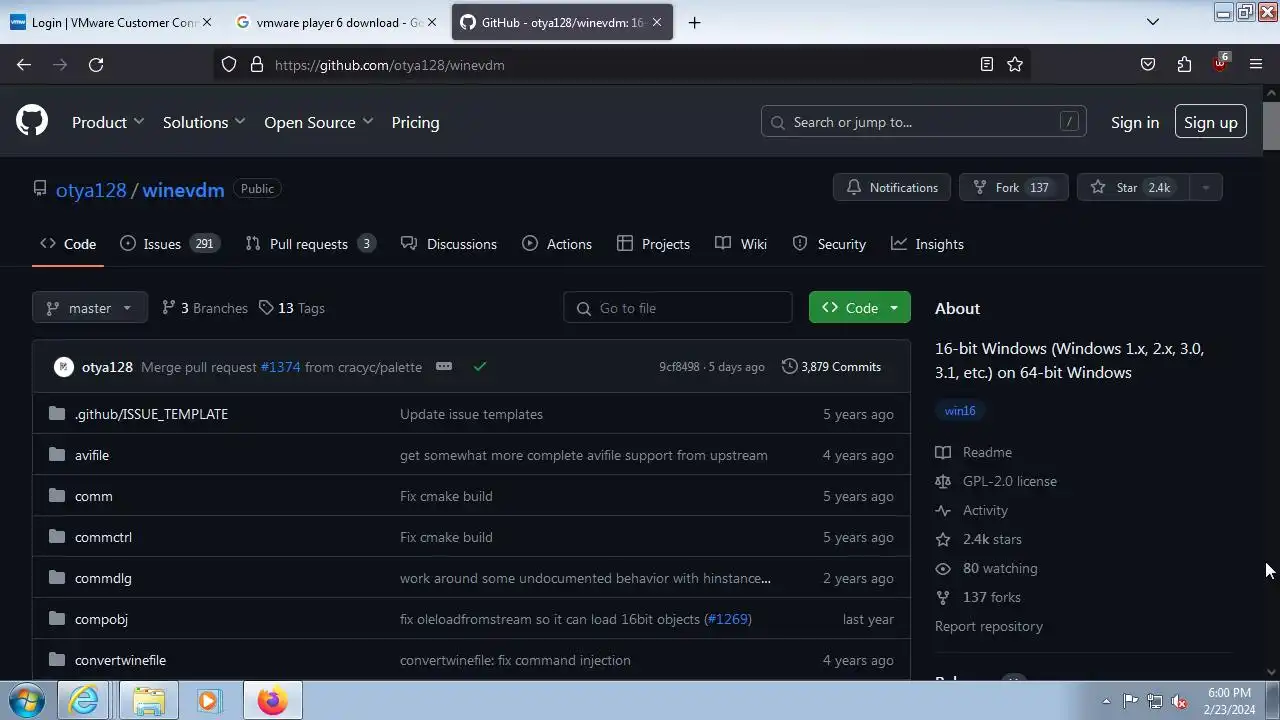1280x720 pixels.
Task: Focus the Search or jump to field
Action: click(x=924, y=122)
